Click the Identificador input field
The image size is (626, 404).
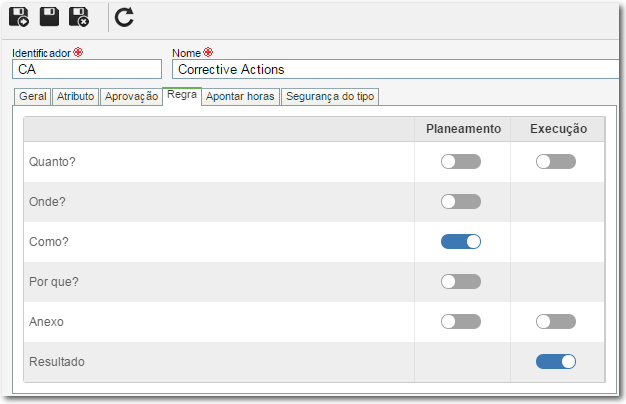pyautogui.click(x=87, y=69)
